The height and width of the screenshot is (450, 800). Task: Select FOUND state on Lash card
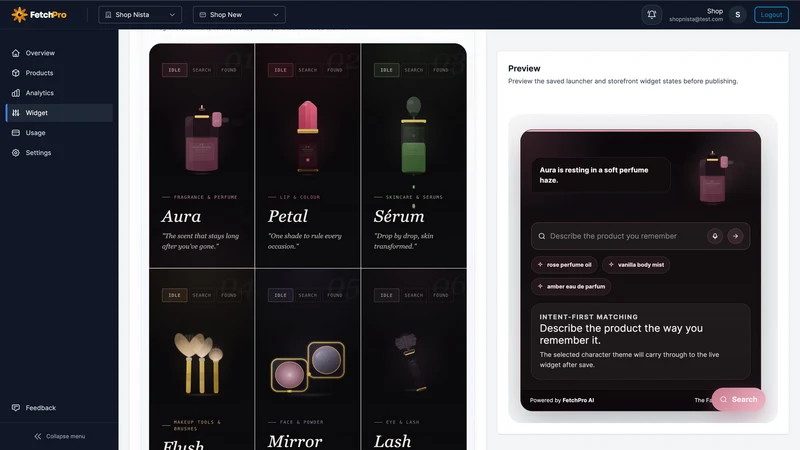(441, 295)
